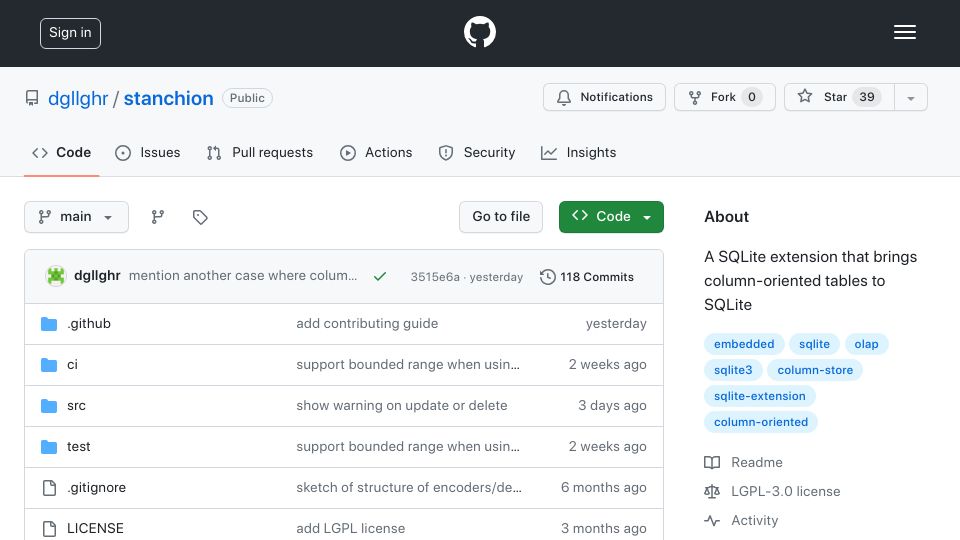
Task: Switch to the Security tab
Action: (477, 152)
